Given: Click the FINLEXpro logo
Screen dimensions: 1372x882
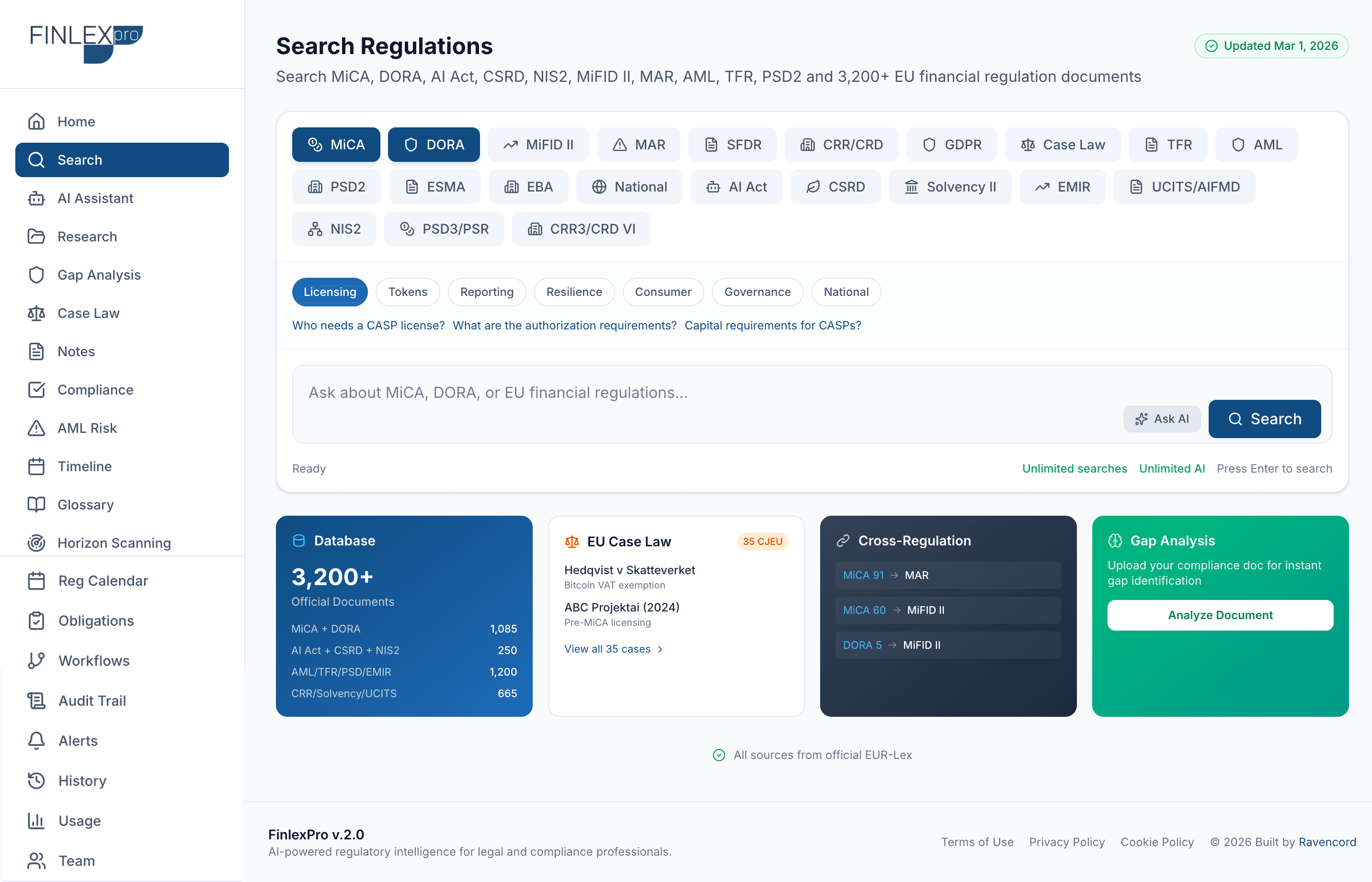Looking at the screenshot, I should click(x=86, y=44).
